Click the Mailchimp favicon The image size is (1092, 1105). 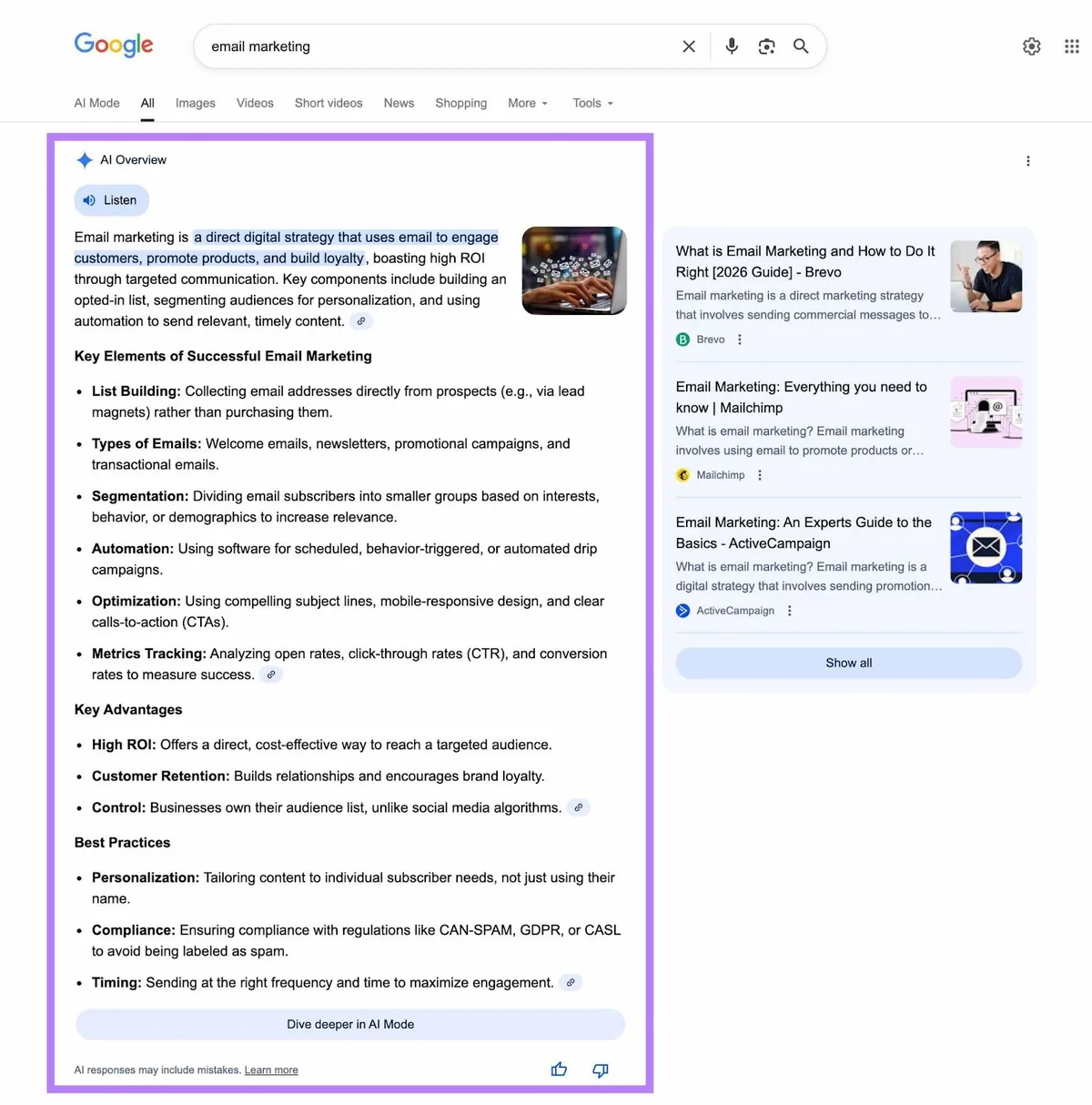click(x=683, y=475)
